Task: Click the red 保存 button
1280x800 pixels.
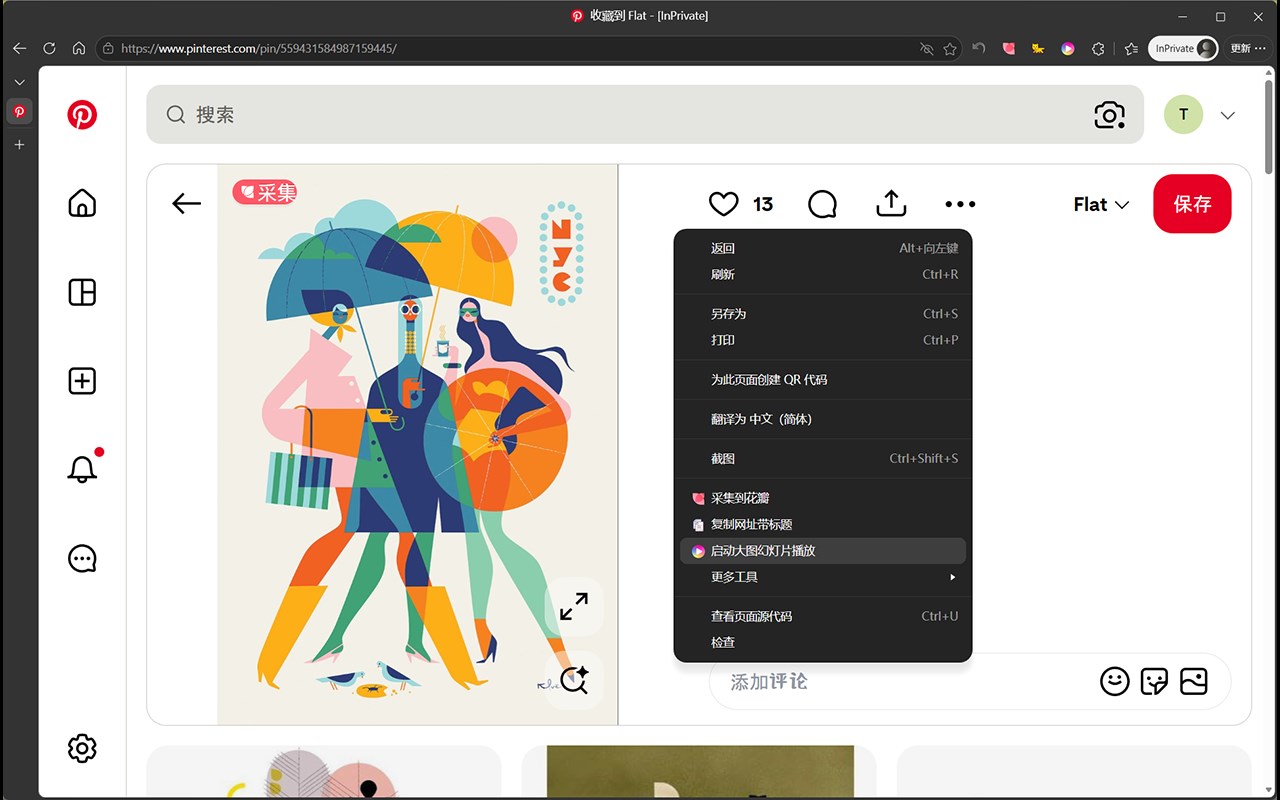Action: pyautogui.click(x=1192, y=204)
